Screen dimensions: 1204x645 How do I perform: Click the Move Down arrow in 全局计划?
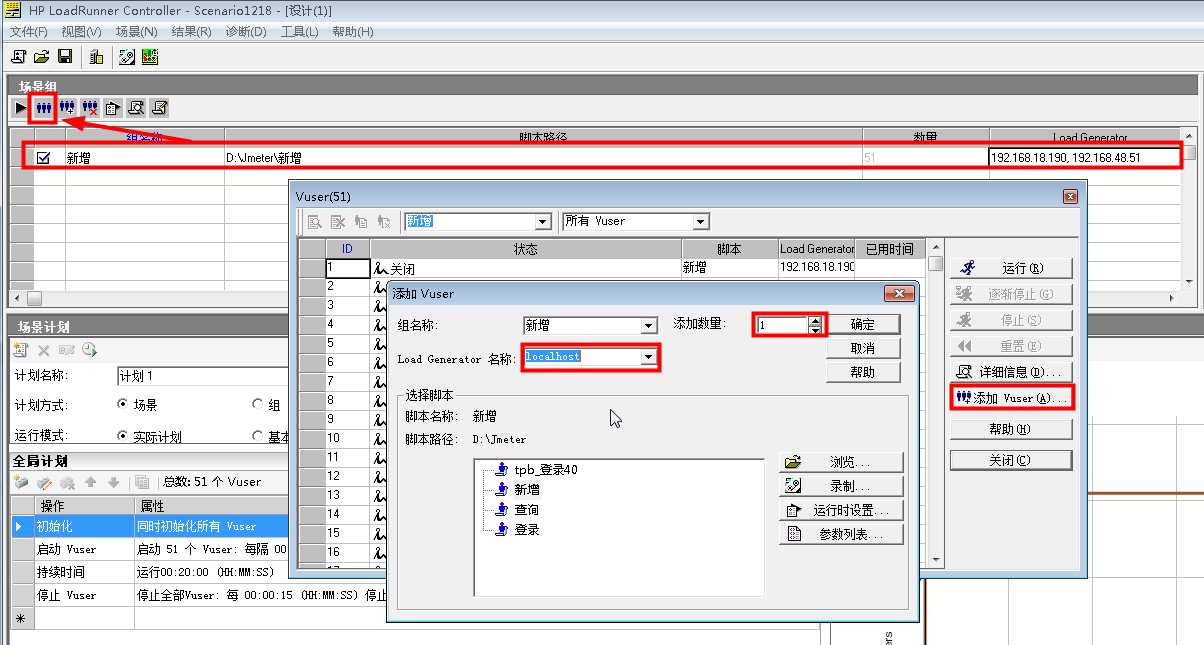(113, 482)
